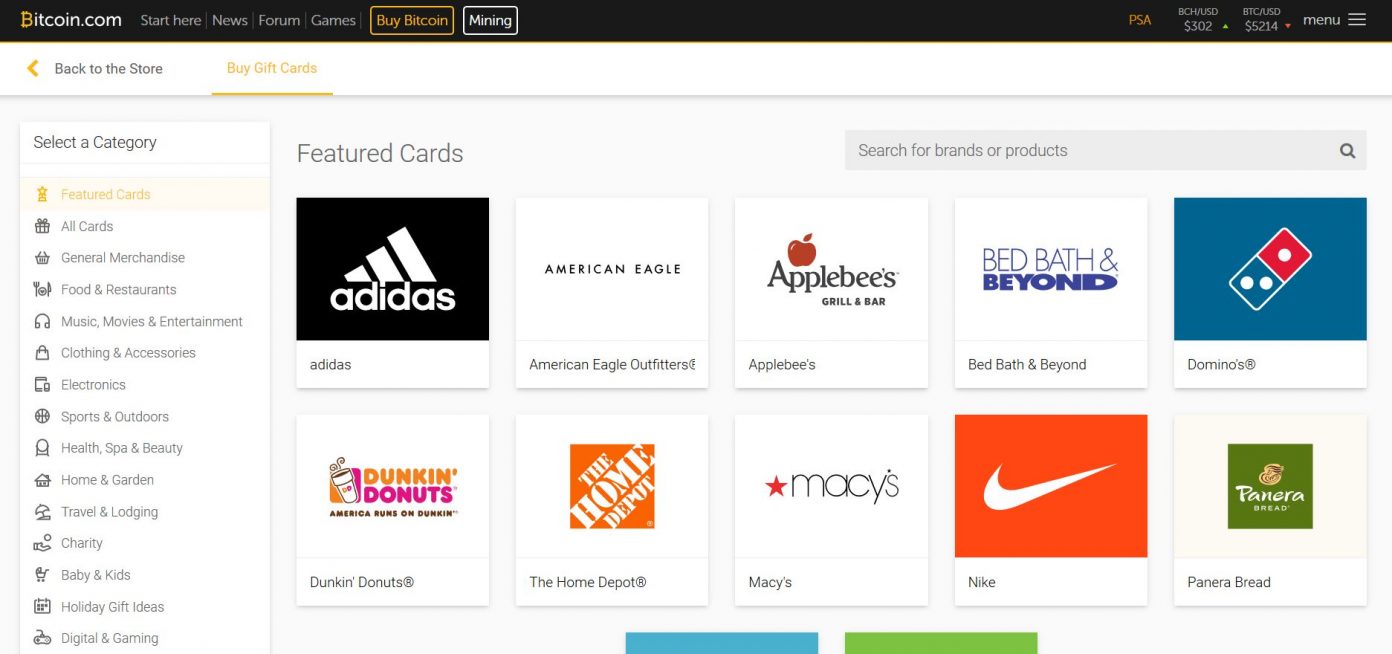Click the Holiday Gift Ideas calendar icon
This screenshot has width=1392, height=654.
(42, 607)
